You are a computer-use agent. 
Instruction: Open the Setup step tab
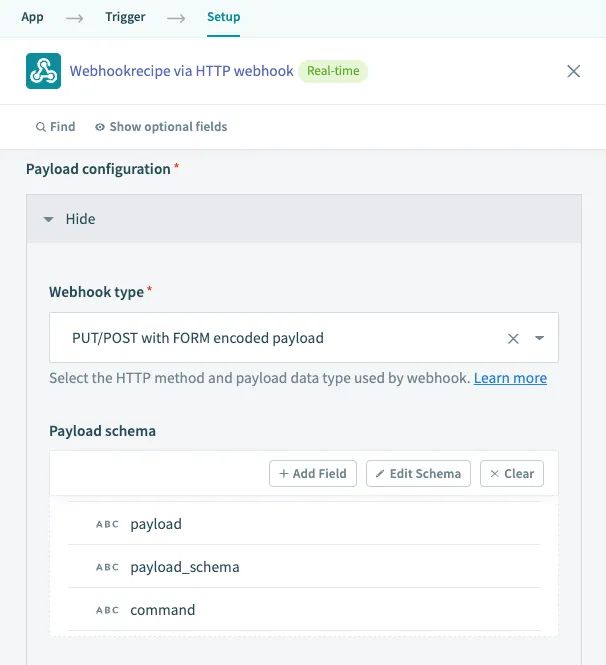(223, 17)
